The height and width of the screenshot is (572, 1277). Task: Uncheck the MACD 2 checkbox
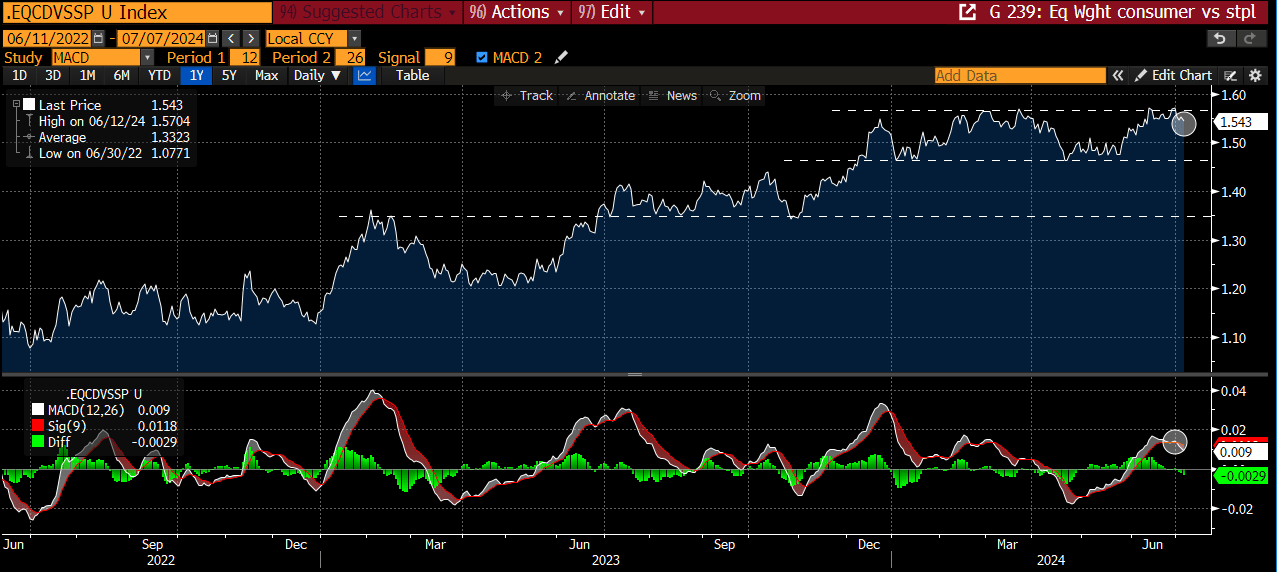click(x=482, y=57)
